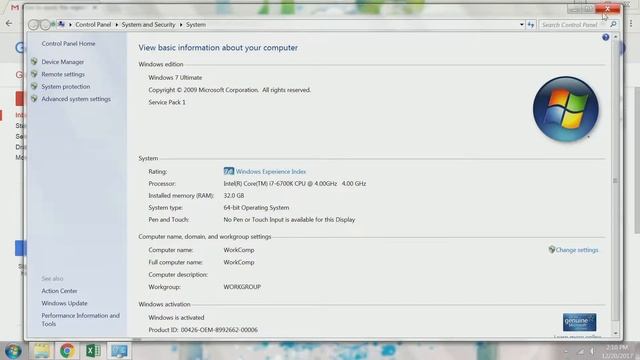The height and width of the screenshot is (360, 640).
Task: Click the address bar refresh button
Action: coord(531,25)
